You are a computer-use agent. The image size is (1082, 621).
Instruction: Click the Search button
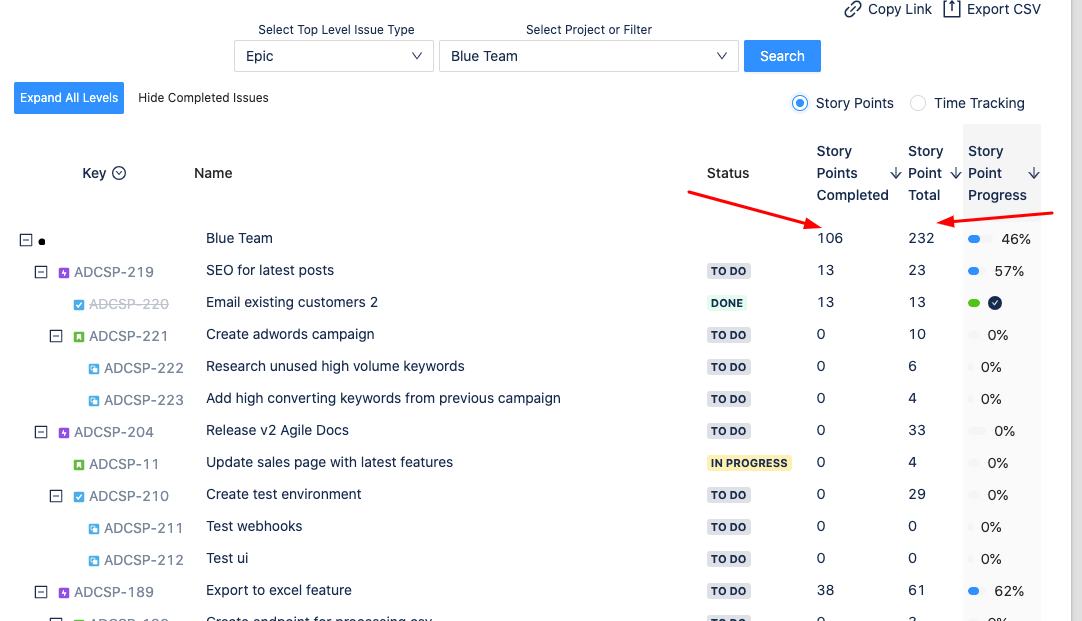(782, 56)
